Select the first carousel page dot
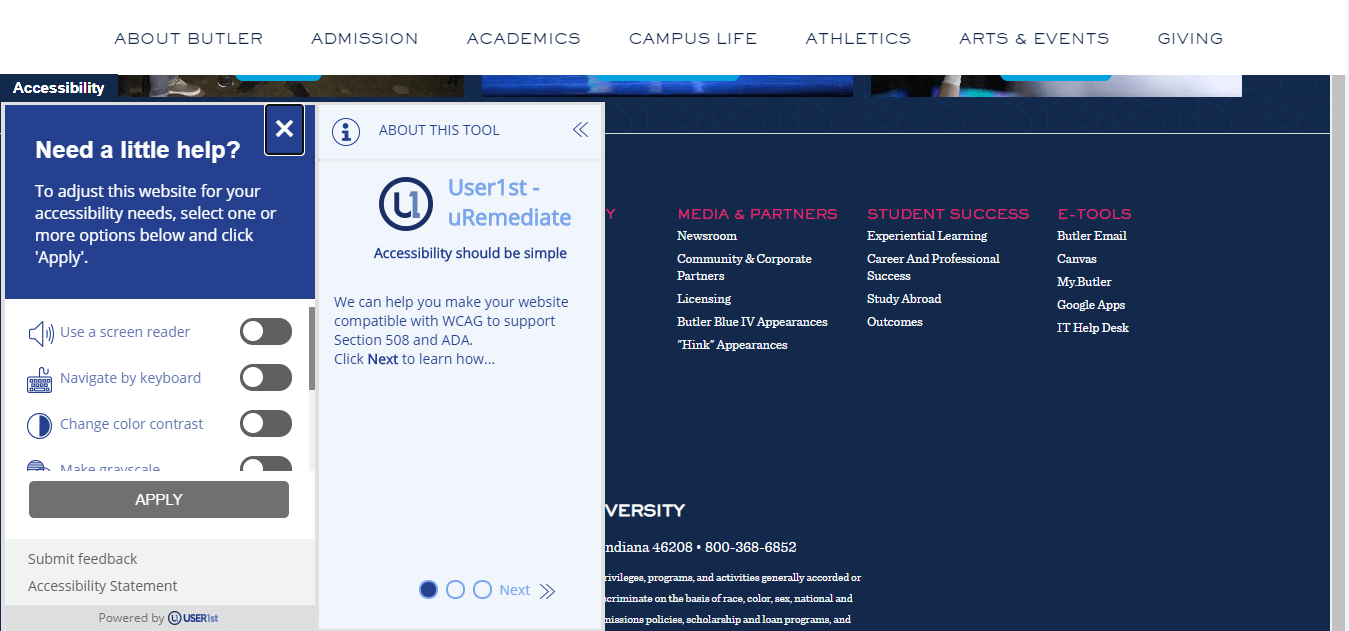Viewport: 1349px width, 631px height. point(428,590)
